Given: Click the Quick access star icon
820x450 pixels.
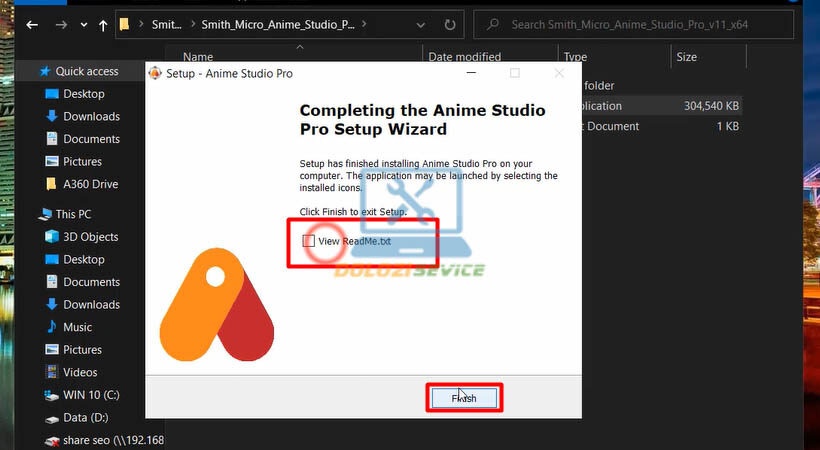Looking at the screenshot, I should coord(45,71).
